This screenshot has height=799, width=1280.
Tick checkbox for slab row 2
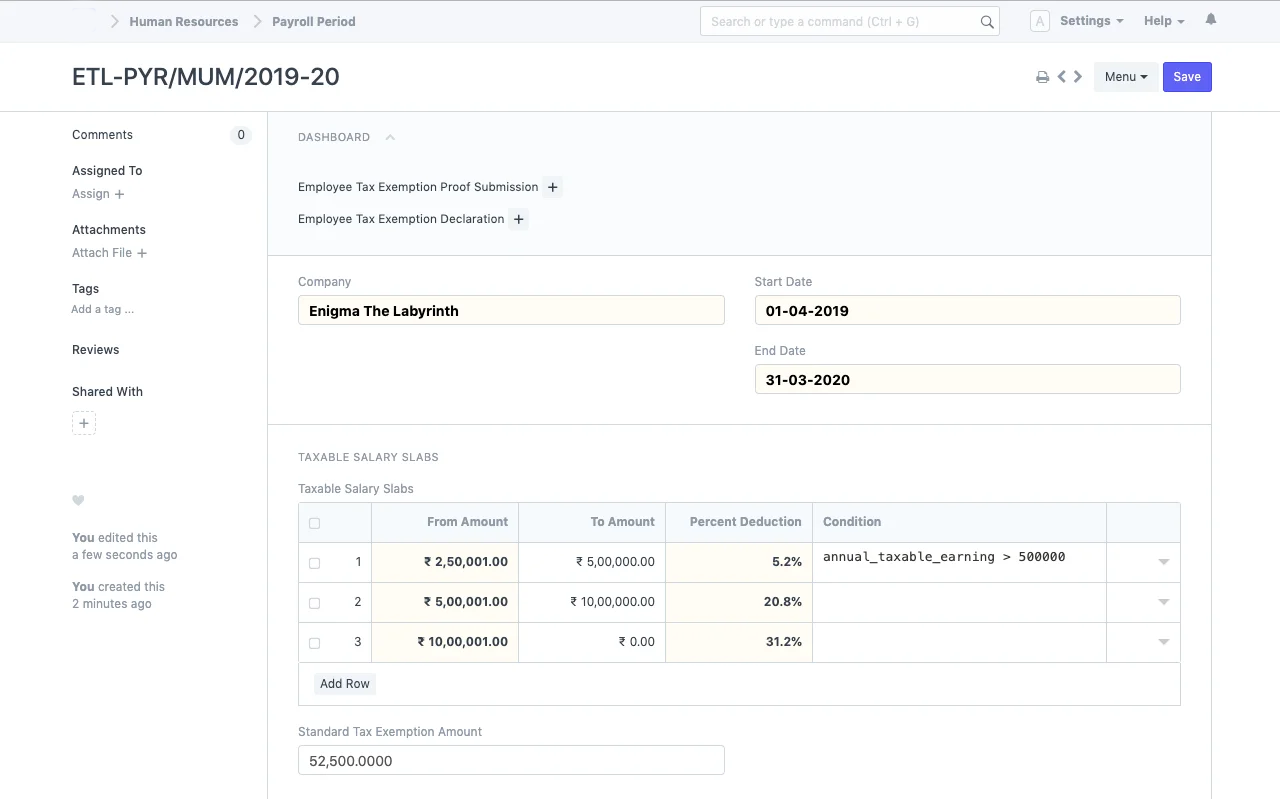(x=314, y=603)
